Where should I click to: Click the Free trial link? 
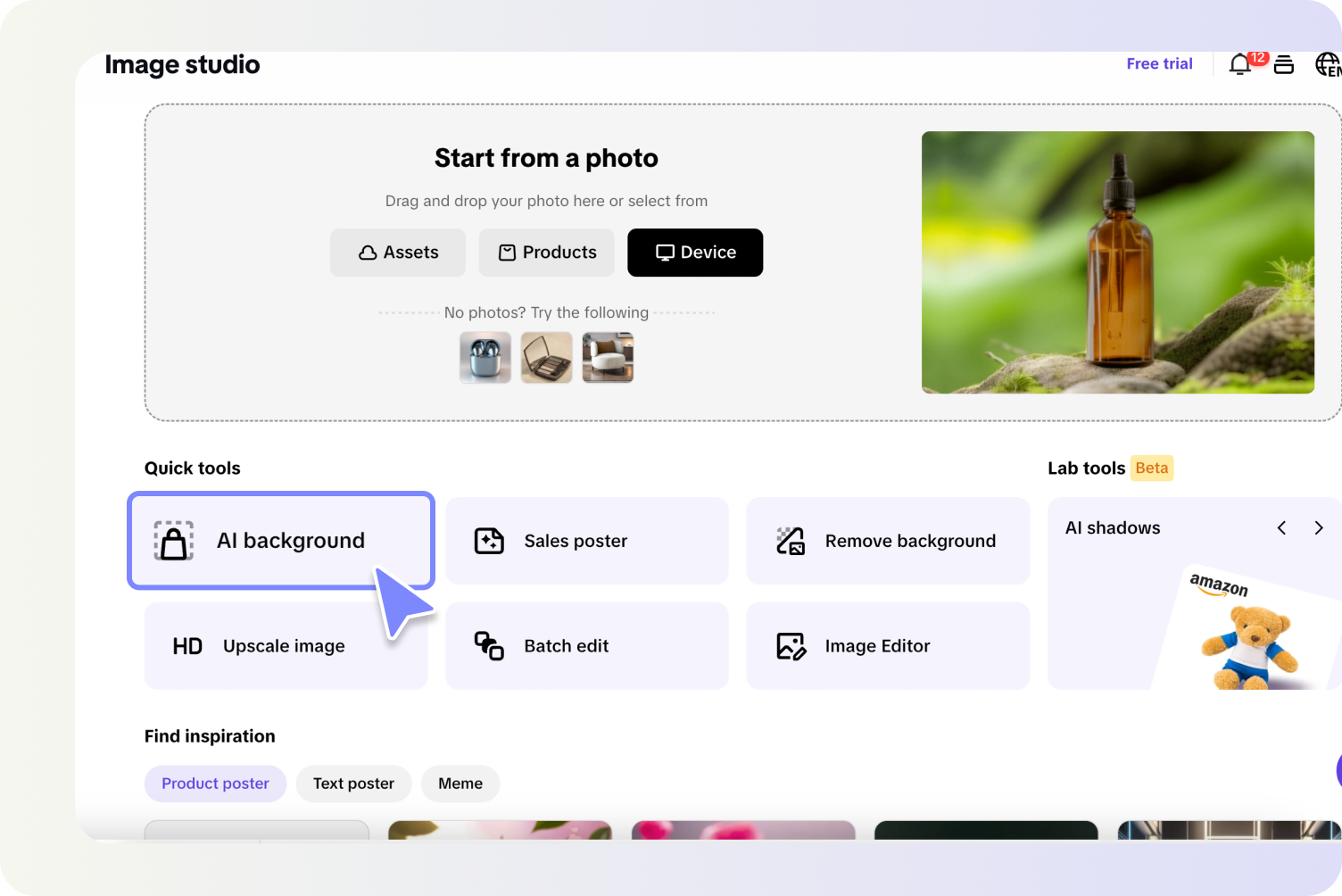(1159, 62)
